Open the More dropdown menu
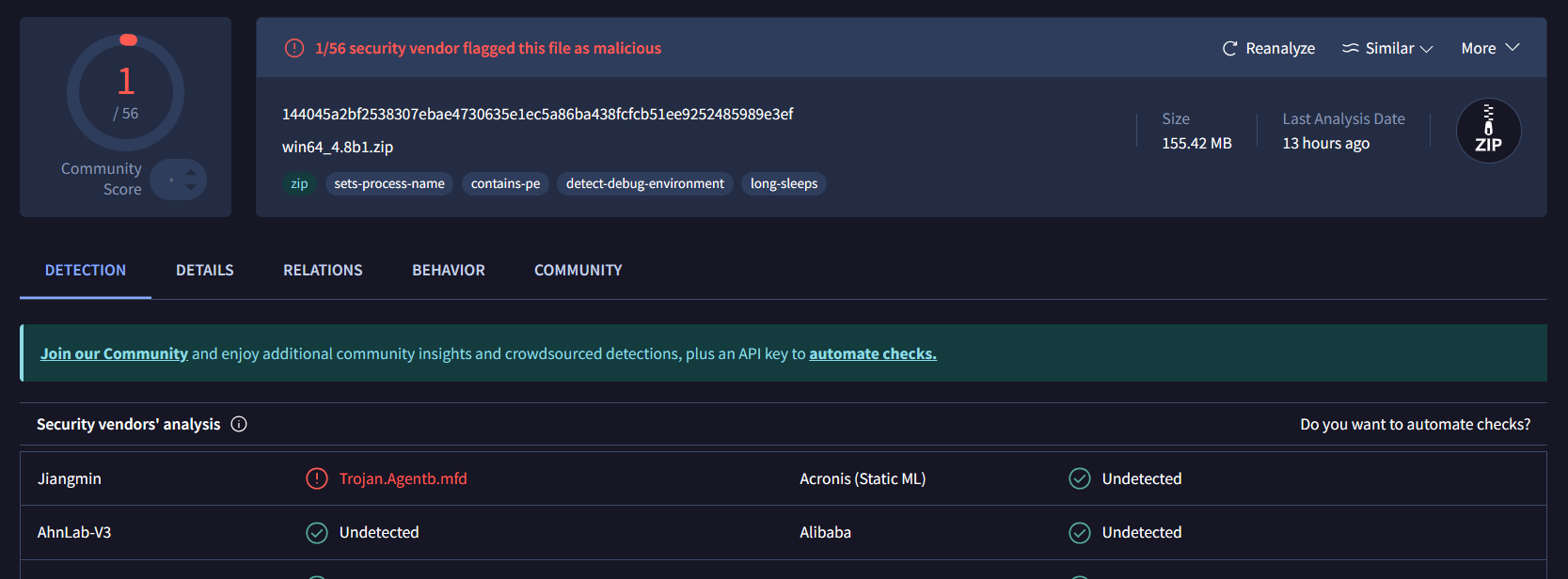Viewport: 1568px width, 579px height. (1490, 48)
